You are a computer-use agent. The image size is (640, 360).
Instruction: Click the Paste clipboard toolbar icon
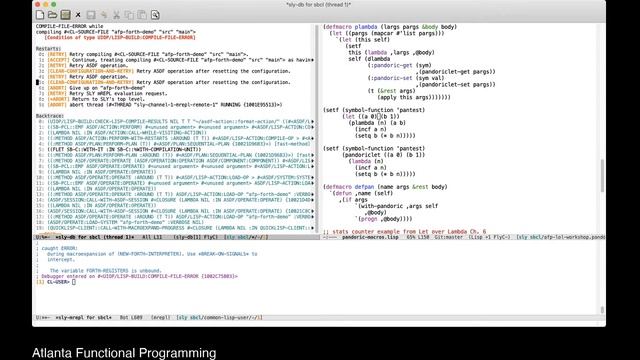142,15
